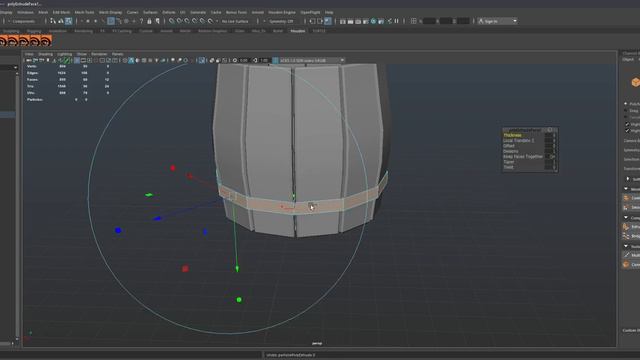Enable snap to curves magnet icon
Screen dimensions: 640x360
point(179,21)
